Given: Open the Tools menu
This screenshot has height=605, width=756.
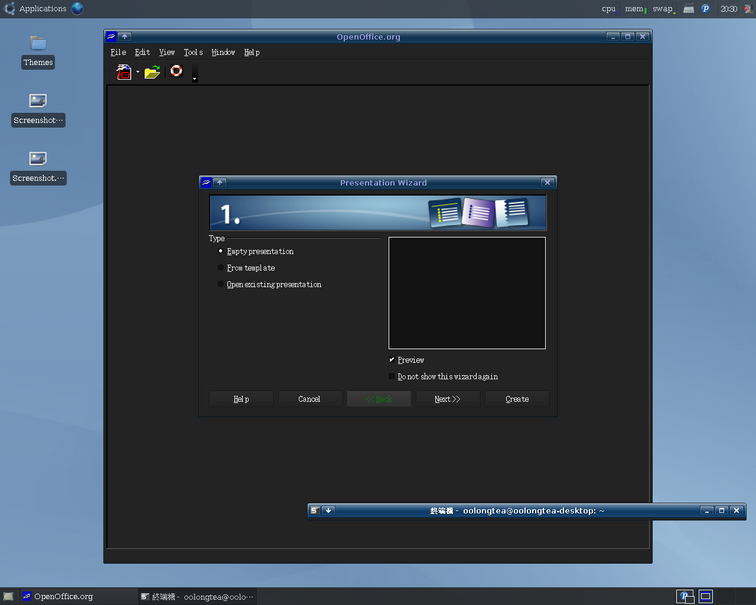Looking at the screenshot, I should (193, 52).
